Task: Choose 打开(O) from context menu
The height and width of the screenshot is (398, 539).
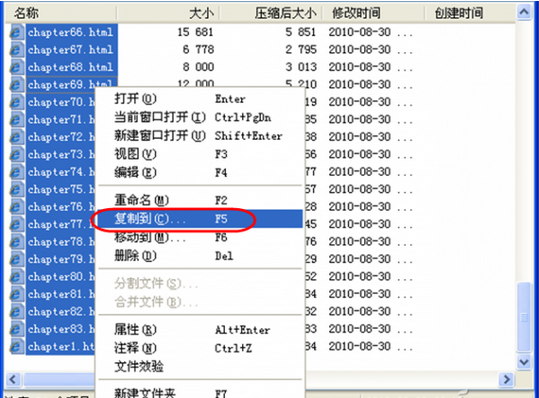Action: 200,99
